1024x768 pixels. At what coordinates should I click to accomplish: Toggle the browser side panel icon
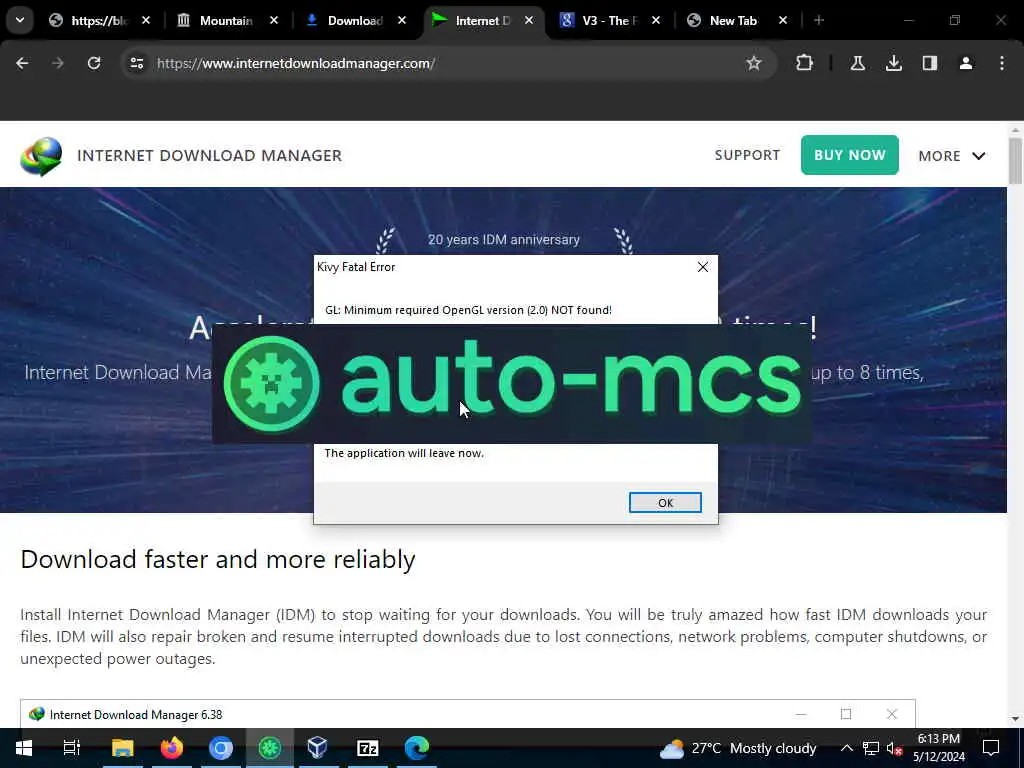click(929, 63)
